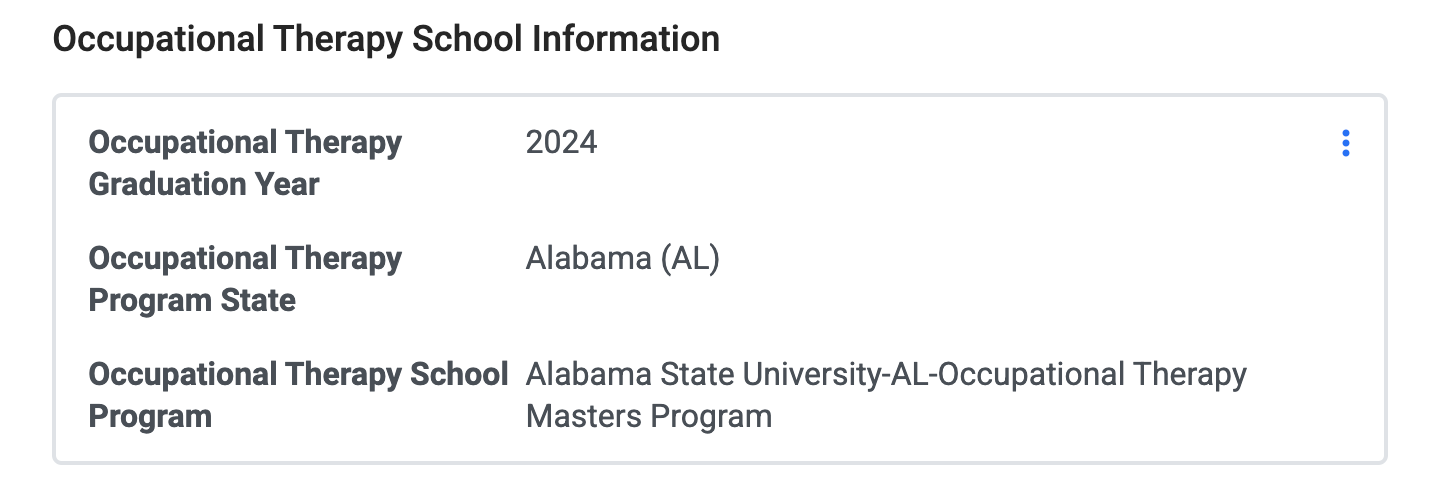Click the 'Occupational Therapy School' label line
This screenshot has height=500, width=1442.
pos(299,375)
